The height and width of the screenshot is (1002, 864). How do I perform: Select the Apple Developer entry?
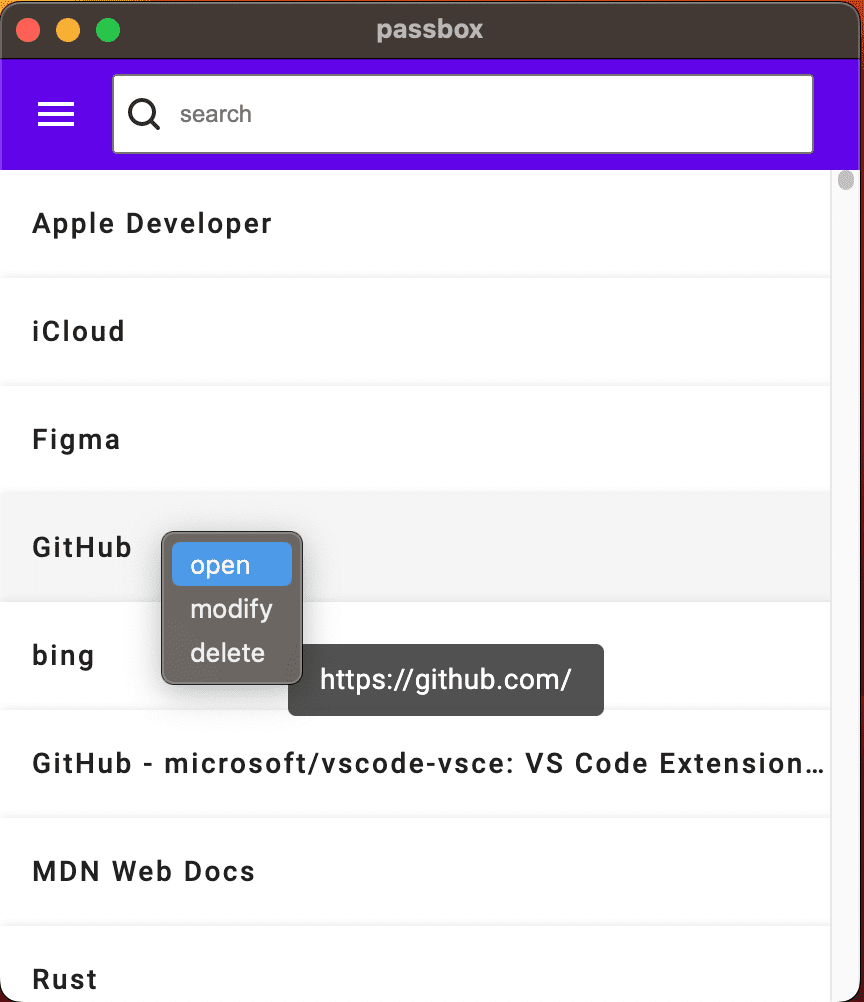tap(415, 224)
